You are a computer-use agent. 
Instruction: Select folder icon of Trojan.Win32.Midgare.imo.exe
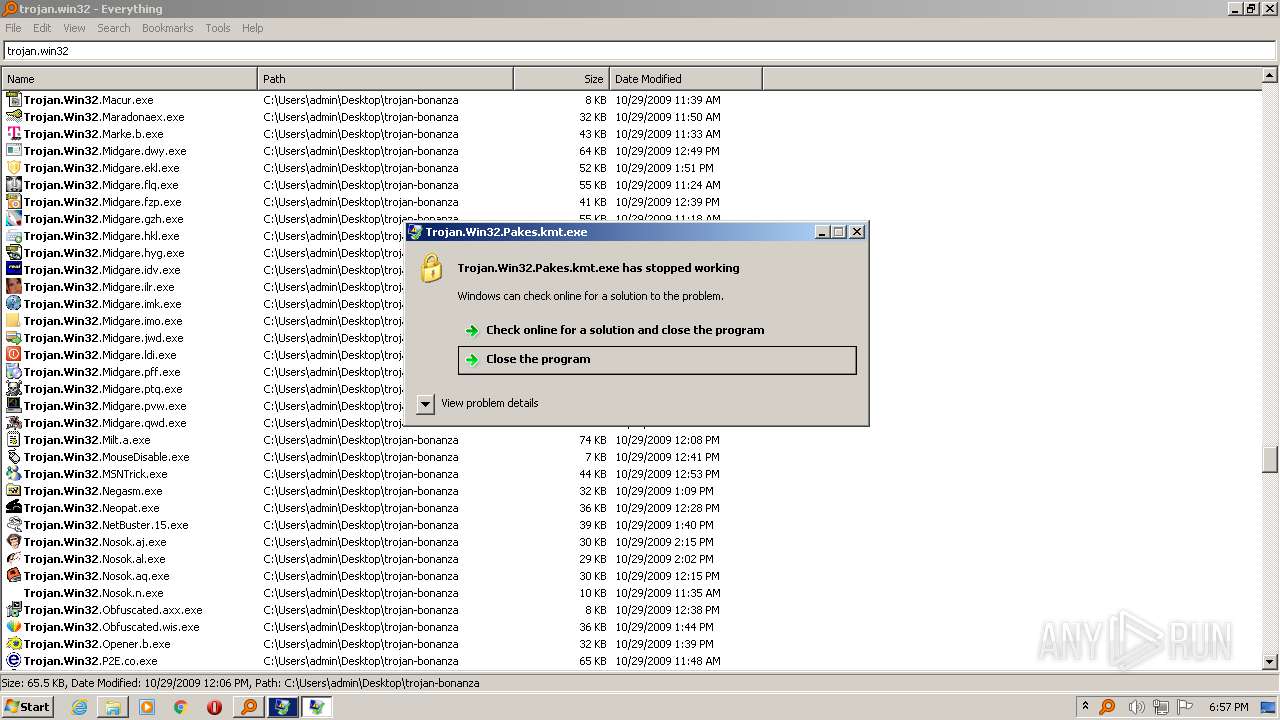coord(14,321)
